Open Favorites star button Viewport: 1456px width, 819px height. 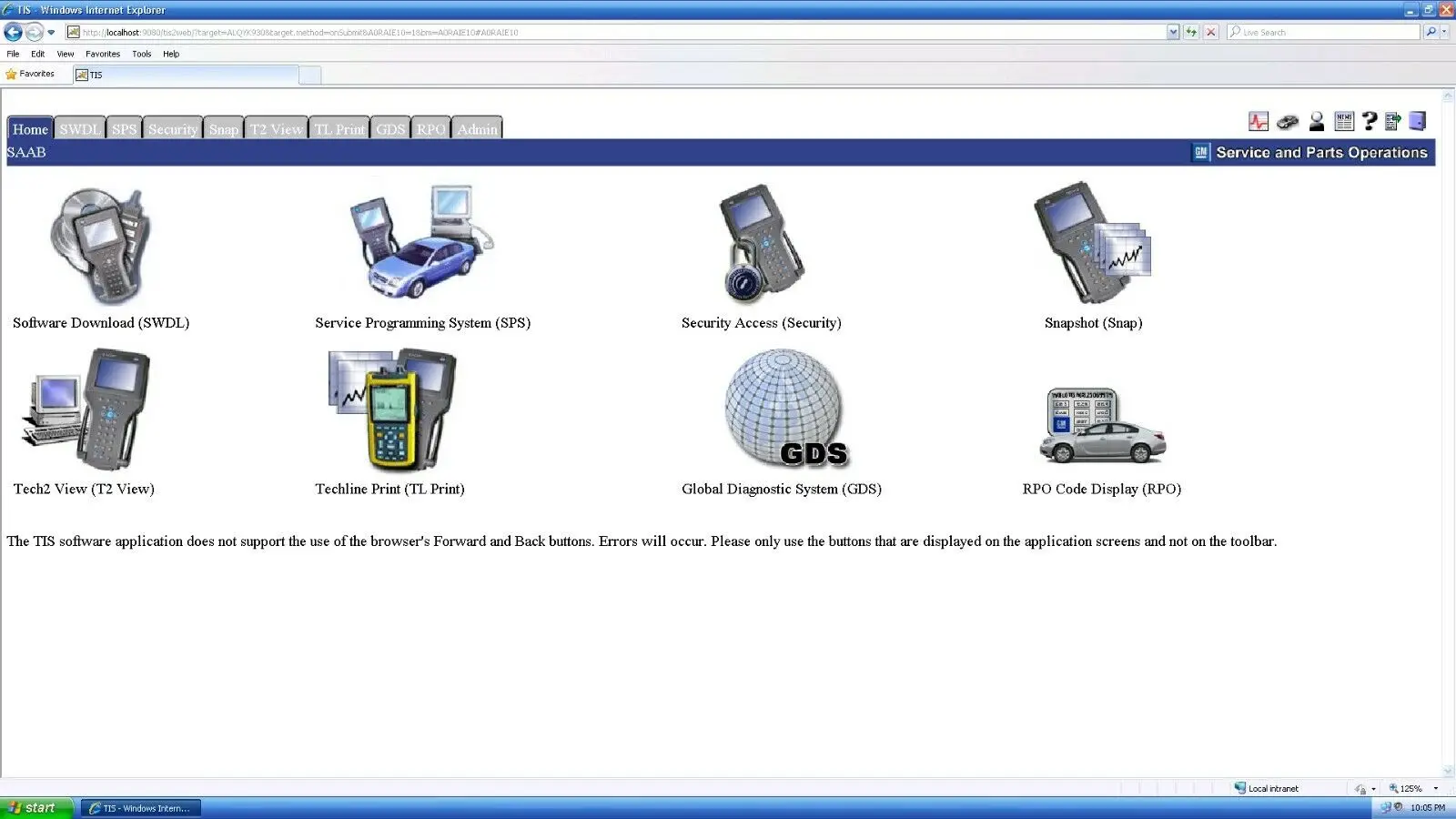pos(30,74)
